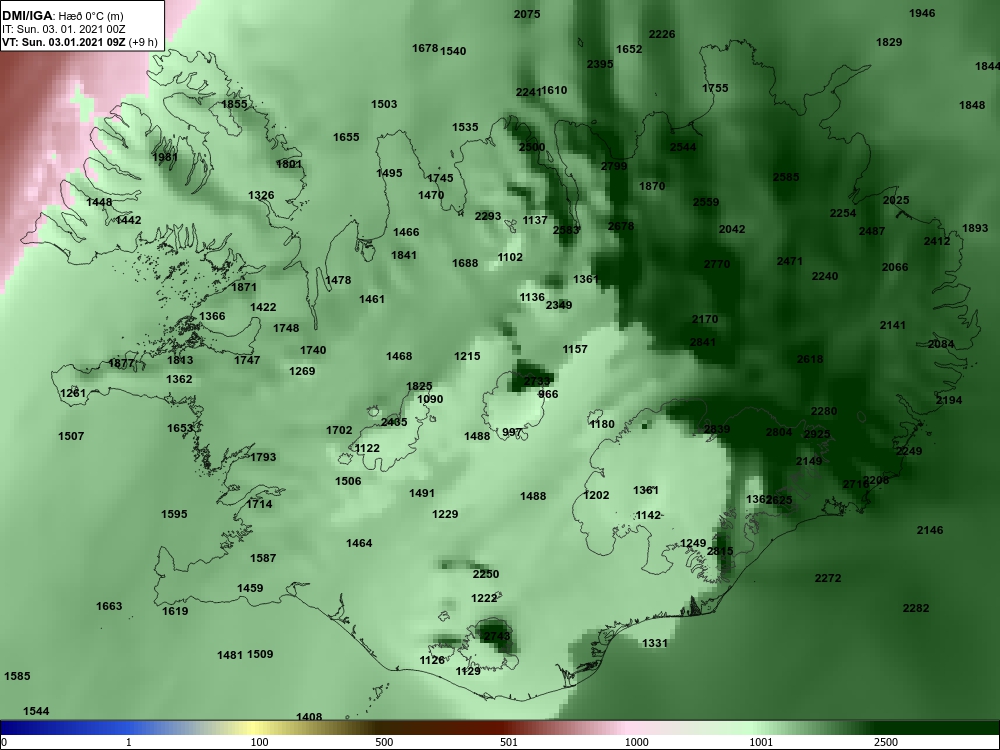Click the 'VT: Sun. 03.01.2021 09Z (+9 h)' line
This screenshot has height=750, width=1000.
click(x=80, y=42)
